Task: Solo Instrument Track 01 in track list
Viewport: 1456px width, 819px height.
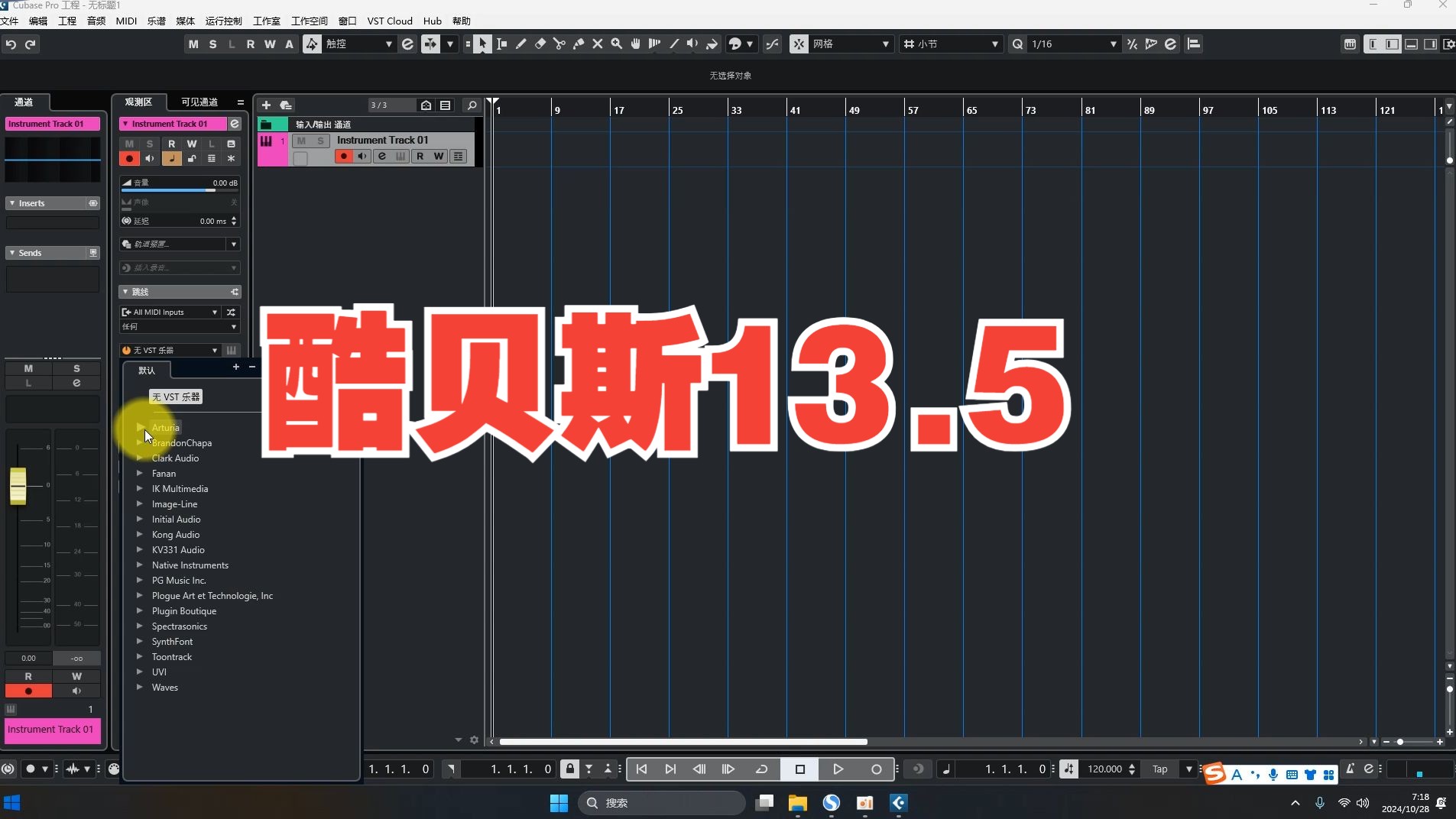Action: (x=320, y=141)
